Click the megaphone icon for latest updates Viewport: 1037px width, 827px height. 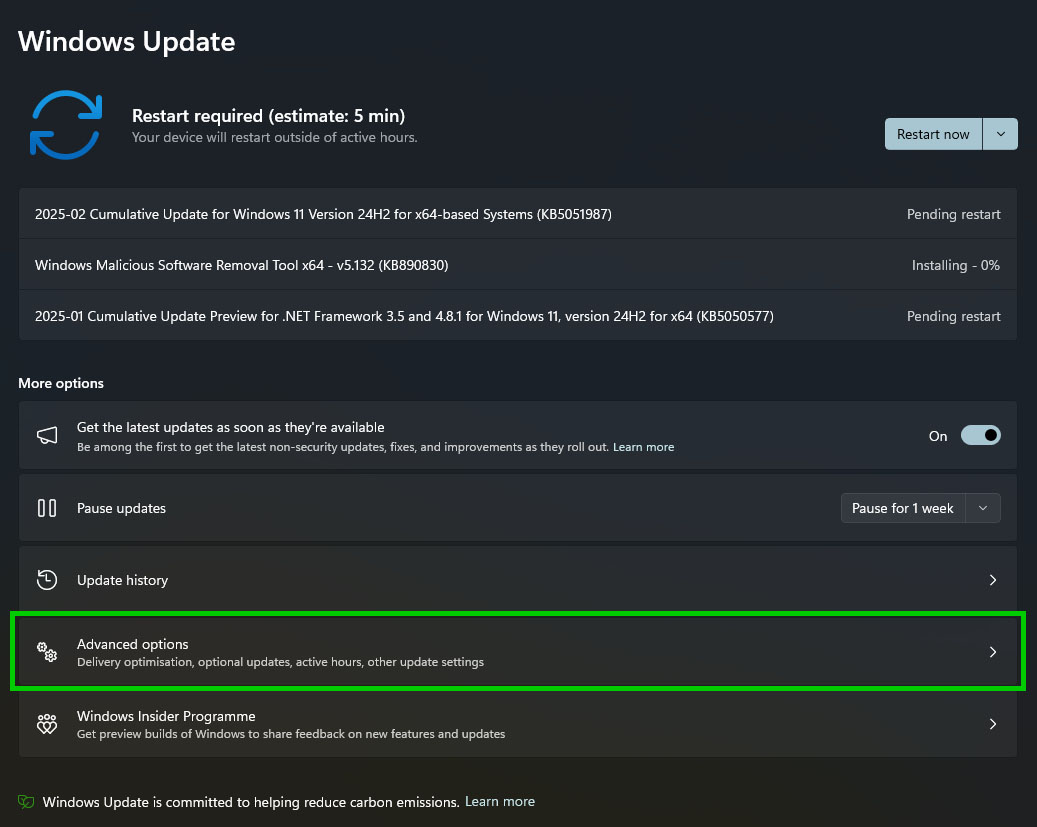(47, 436)
